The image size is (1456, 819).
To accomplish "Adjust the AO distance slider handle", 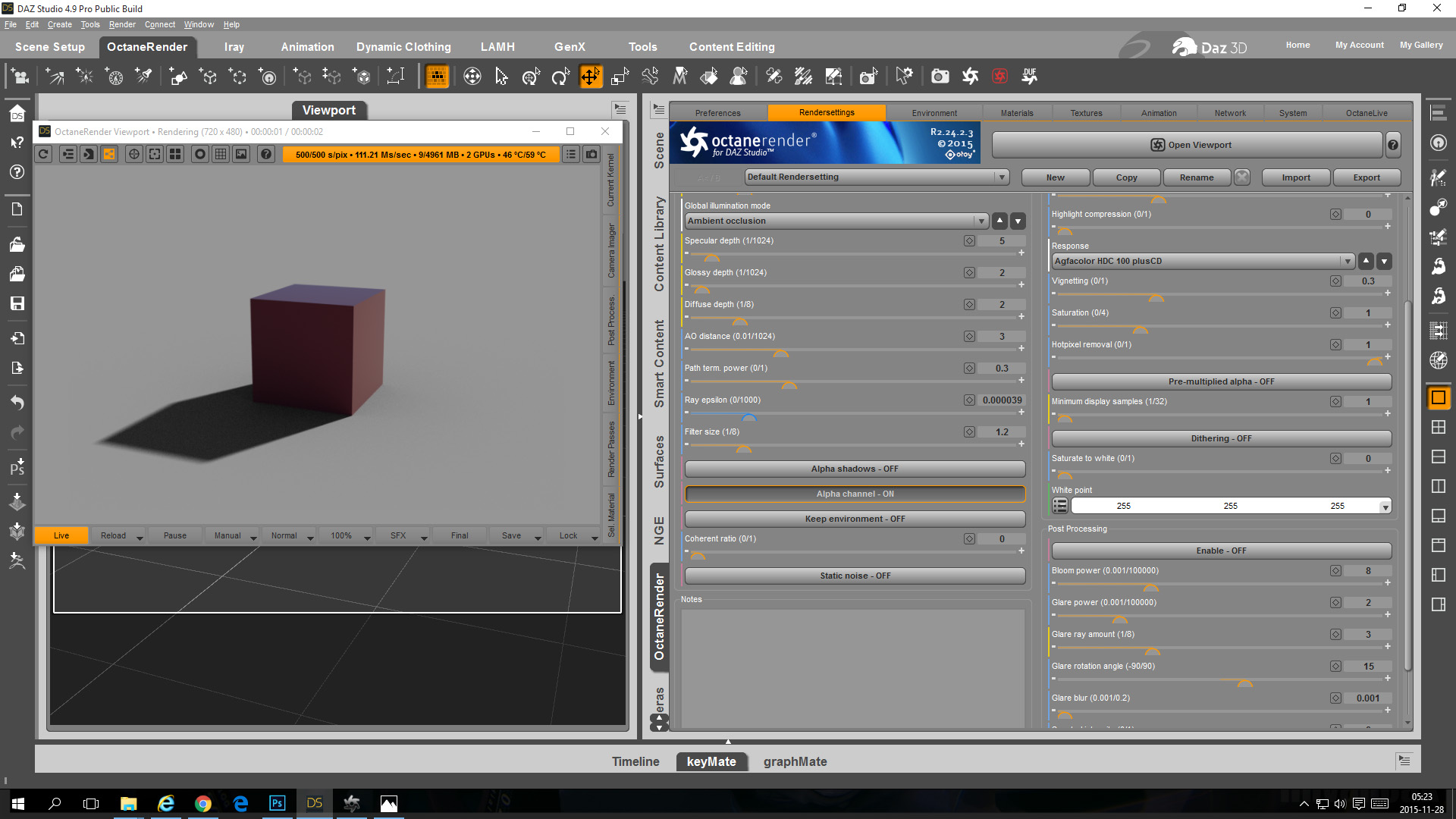I will [x=780, y=353].
